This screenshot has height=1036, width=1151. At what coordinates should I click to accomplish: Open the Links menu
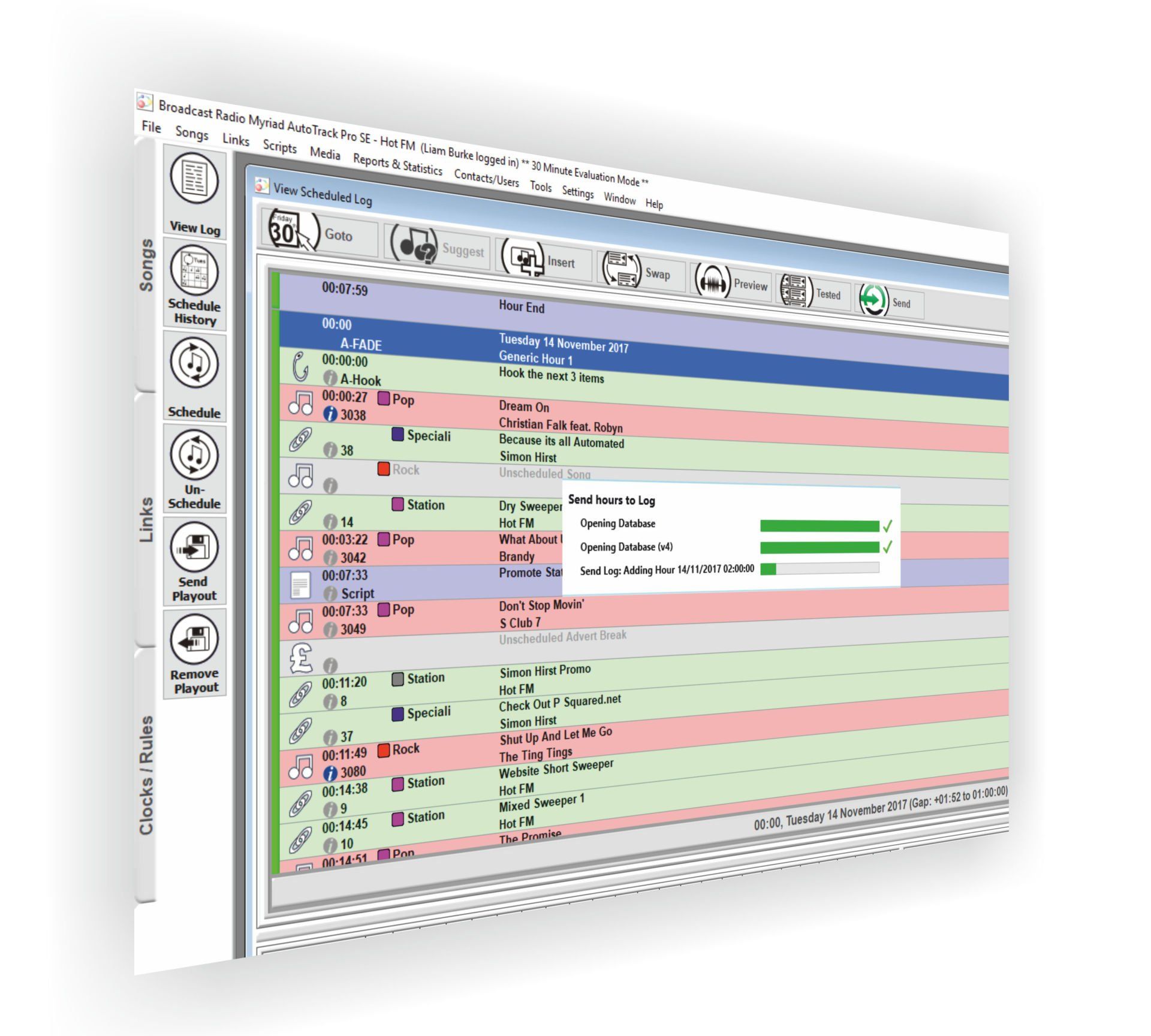(x=236, y=140)
